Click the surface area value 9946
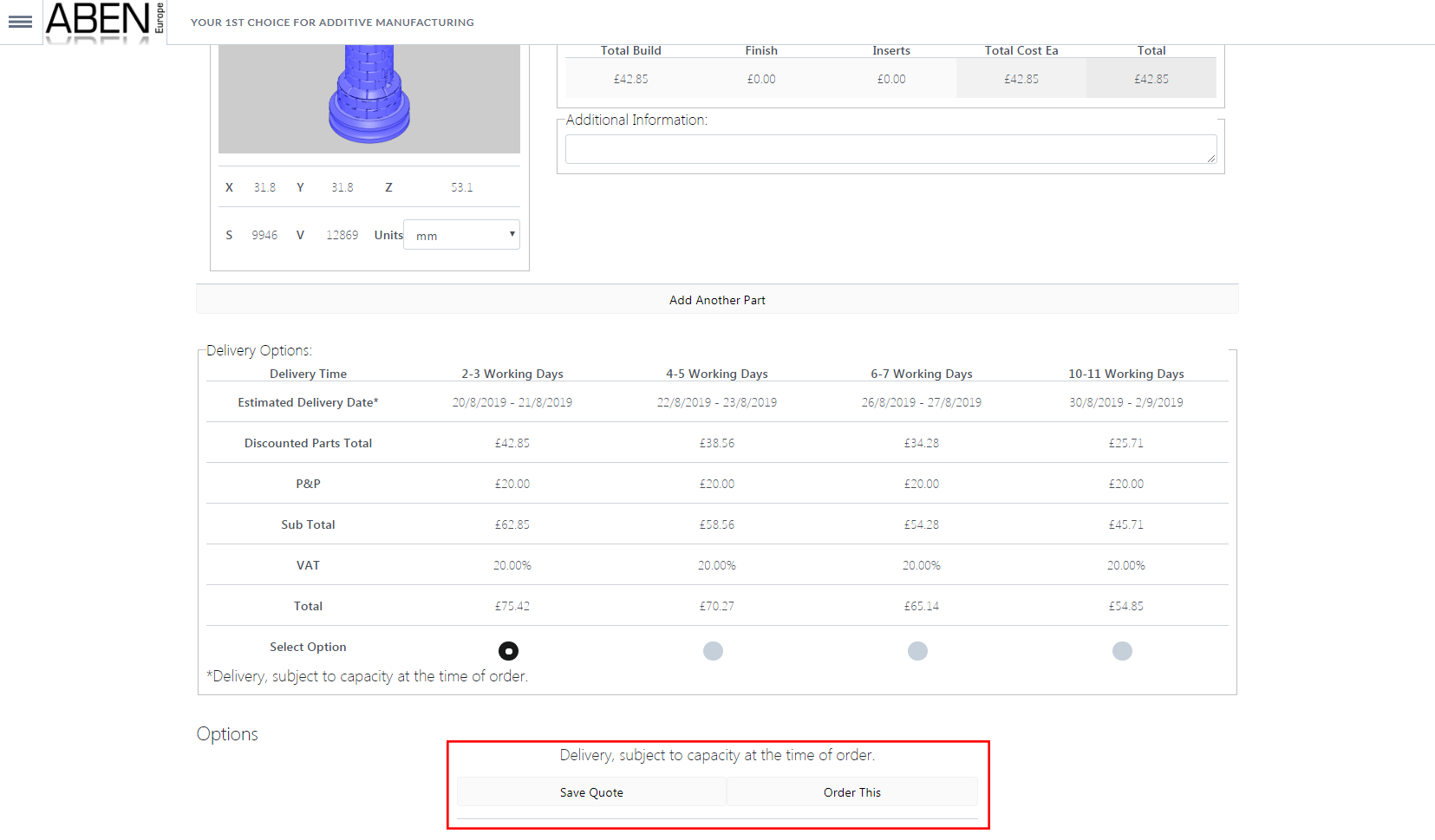This screenshot has height=840, width=1435. (264, 235)
